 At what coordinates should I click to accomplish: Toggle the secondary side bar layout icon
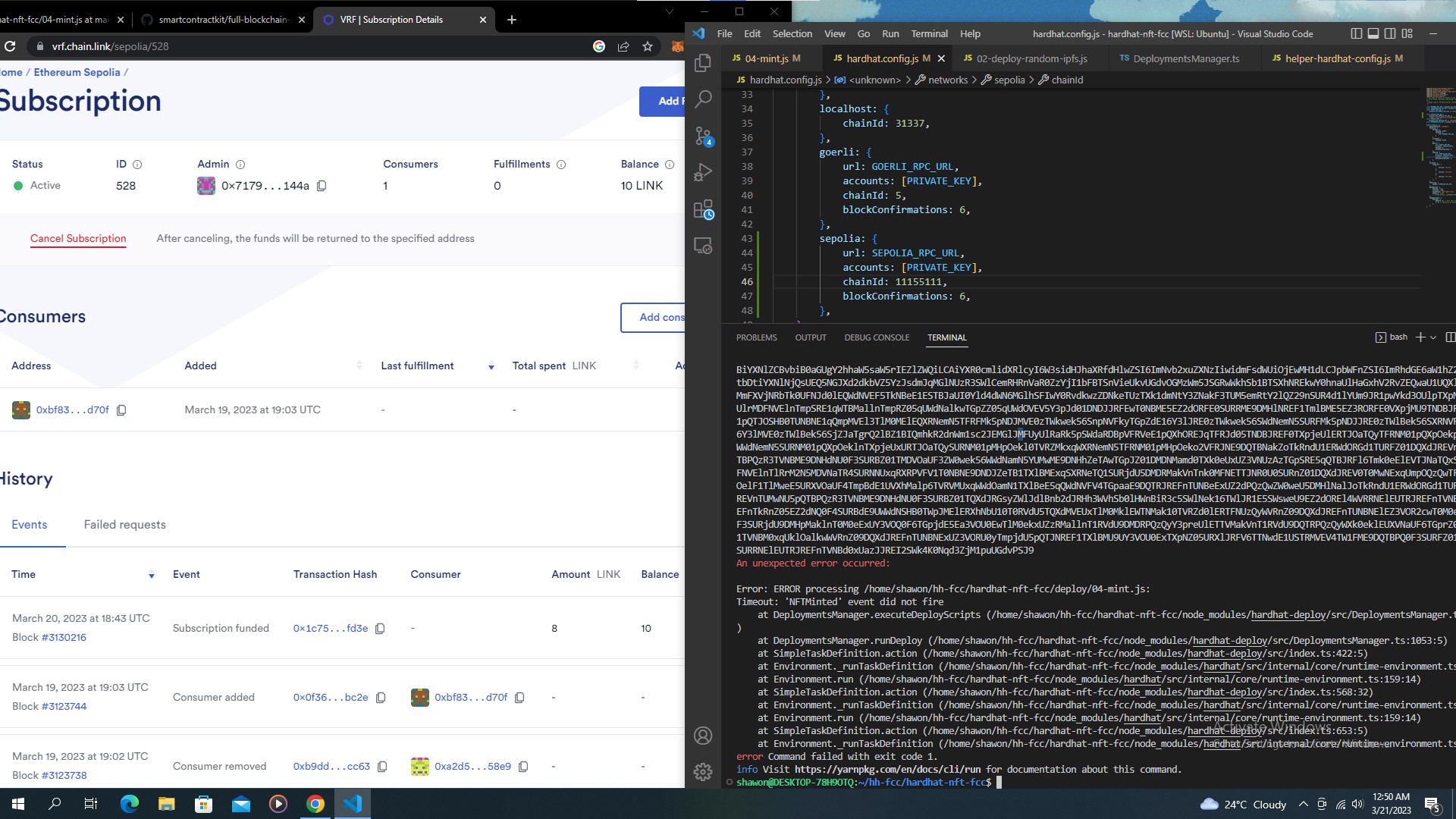(1390, 33)
